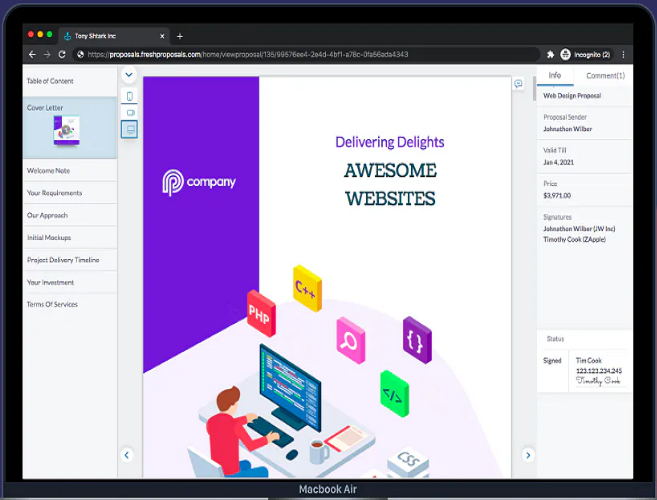Go to the previous page with left arrow
657x500 pixels.
tap(127, 455)
